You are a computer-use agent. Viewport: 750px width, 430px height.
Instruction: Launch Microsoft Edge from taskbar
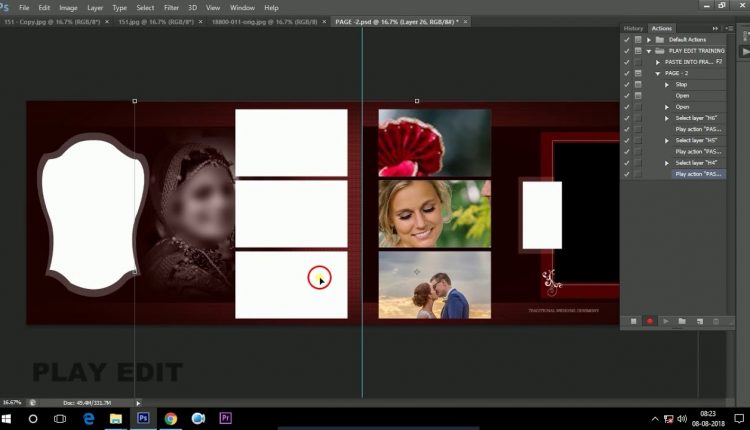[88, 419]
